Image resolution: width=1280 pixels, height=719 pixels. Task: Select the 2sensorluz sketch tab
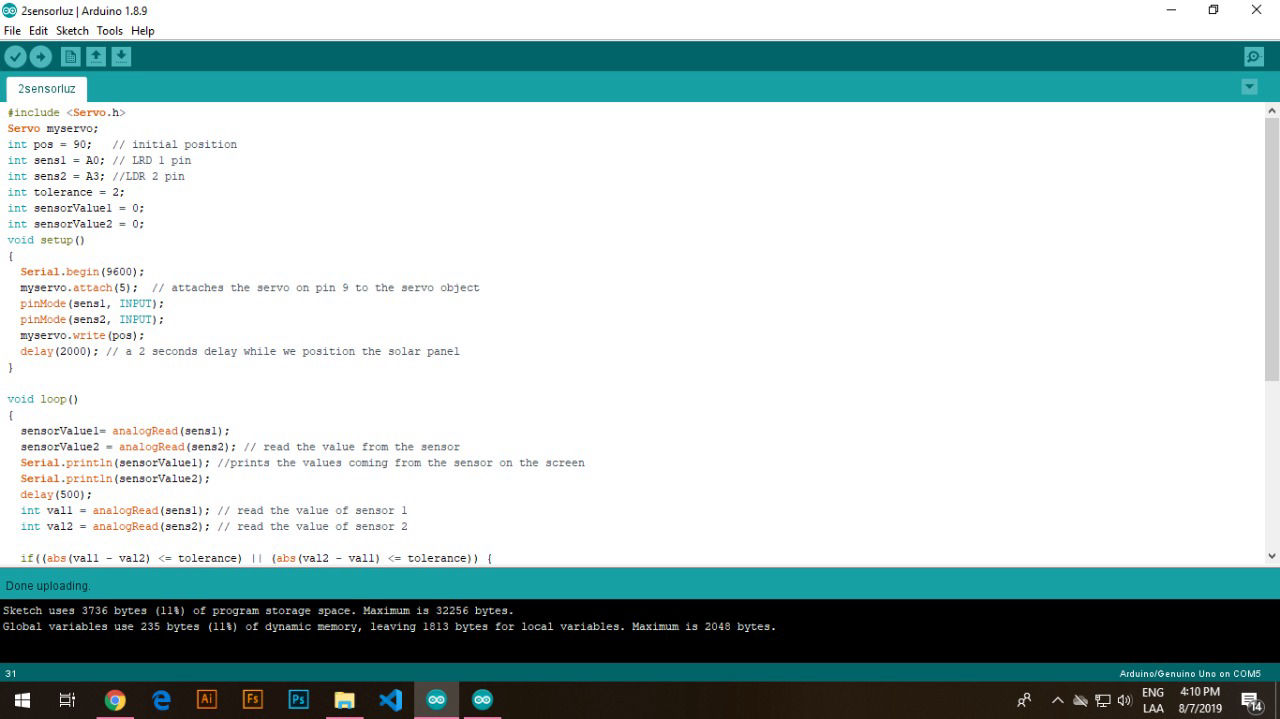[x=46, y=89]
